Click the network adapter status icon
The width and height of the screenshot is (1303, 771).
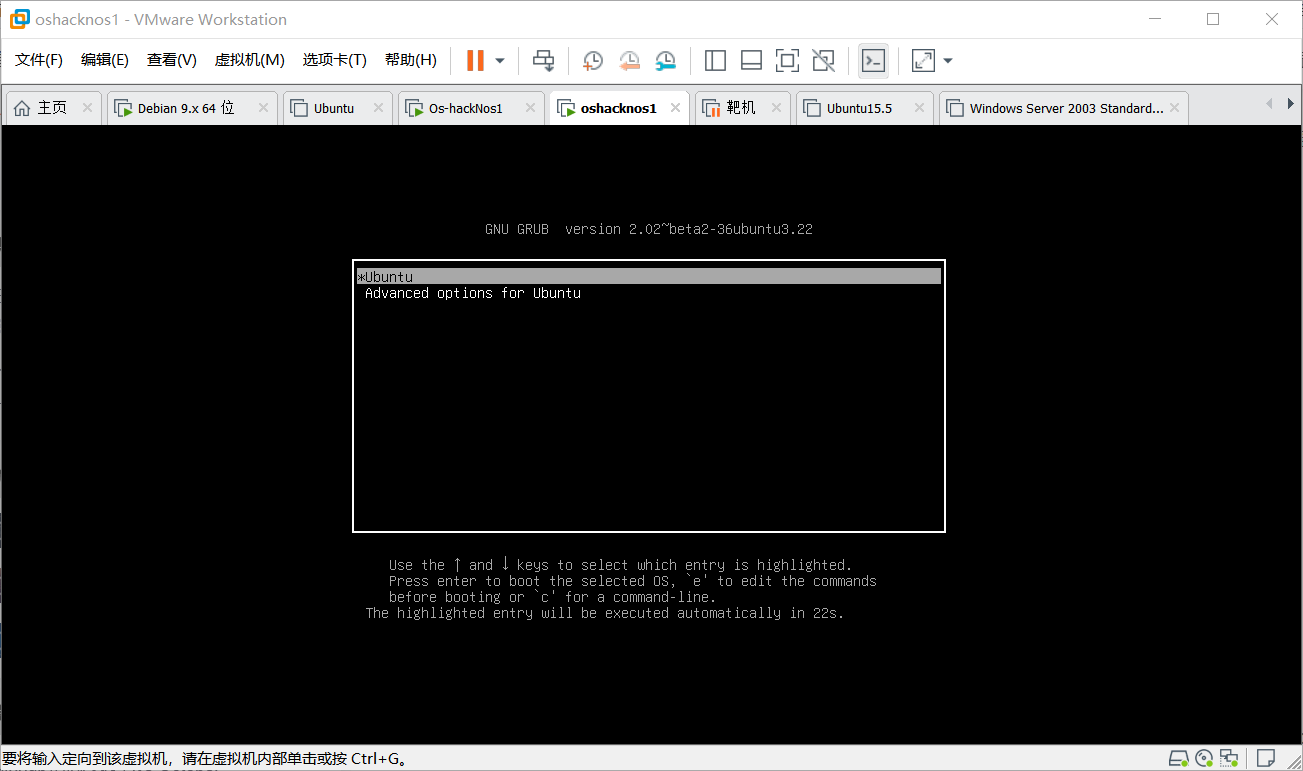tap(1229, 758)
